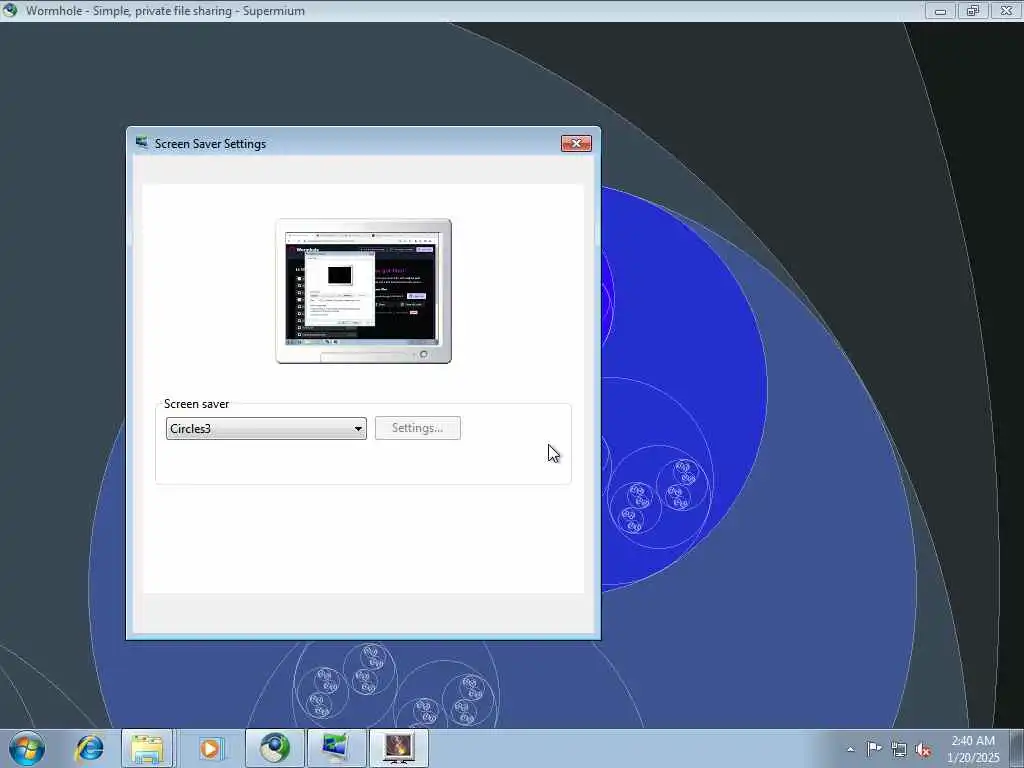Click the monitor preview thumbnail
The height and width of the screenshot is (768, 1024).
363,291
